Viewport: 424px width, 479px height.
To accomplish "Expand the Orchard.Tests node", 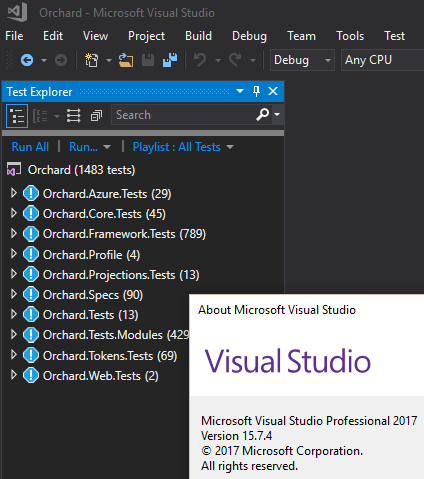I will 14,314.
